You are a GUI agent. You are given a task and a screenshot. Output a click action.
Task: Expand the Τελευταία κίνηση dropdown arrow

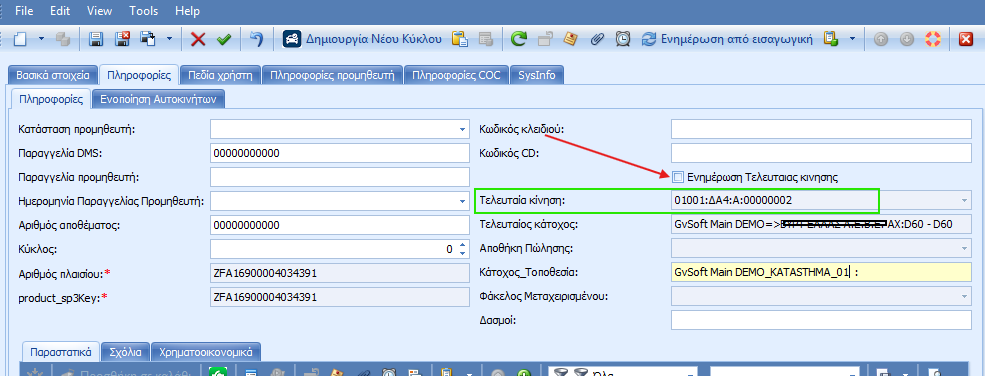pyautogui.click(x=964, y=200)
